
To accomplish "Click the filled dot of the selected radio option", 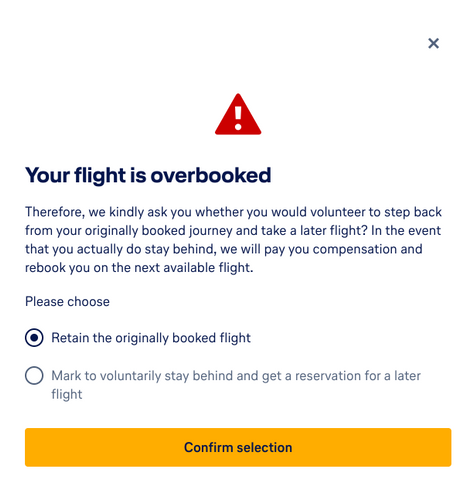I will tap(34, 338).
